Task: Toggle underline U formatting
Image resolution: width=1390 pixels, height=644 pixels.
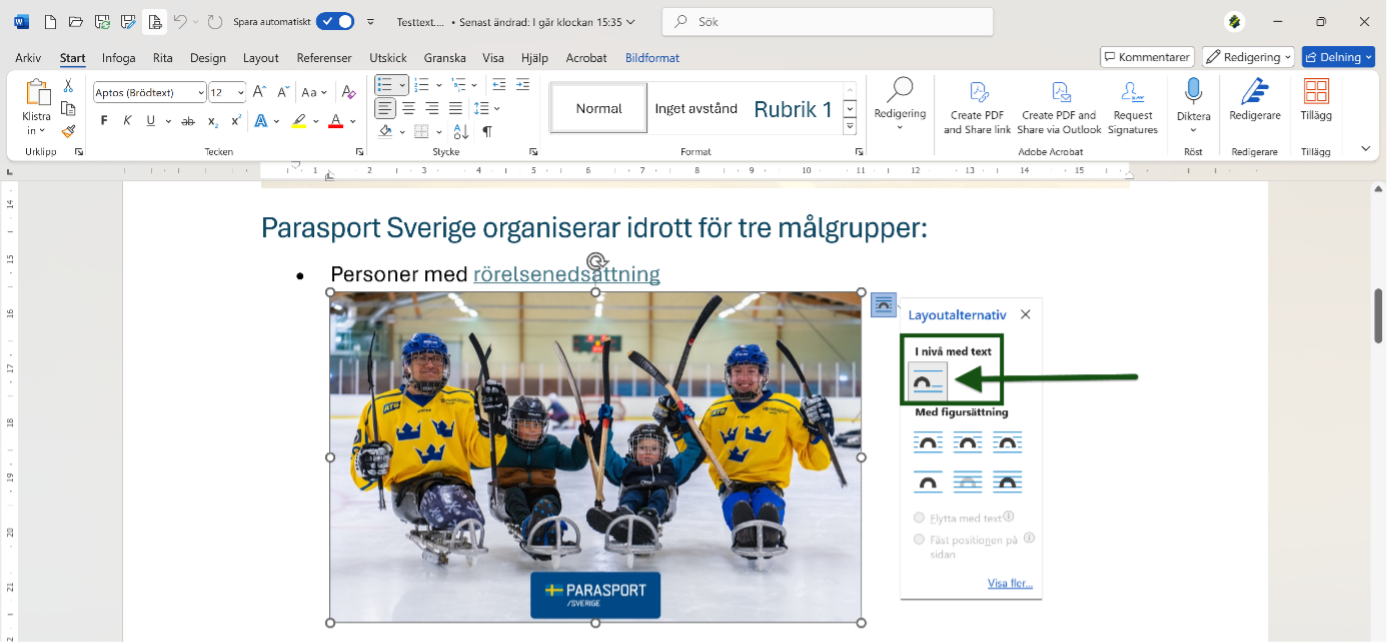Action: click(151, 121)
